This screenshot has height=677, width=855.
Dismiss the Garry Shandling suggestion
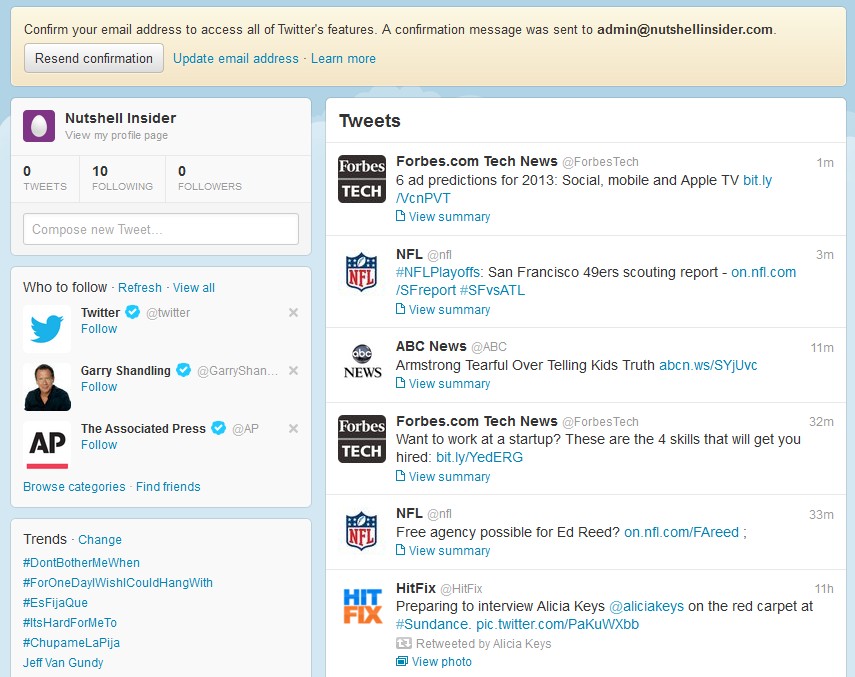(293, 371)
